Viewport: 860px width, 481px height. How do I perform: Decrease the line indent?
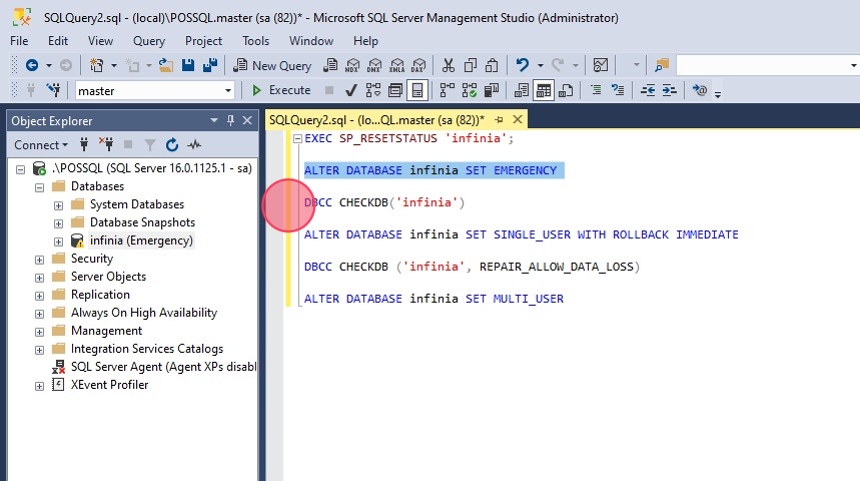coord(648,90)
